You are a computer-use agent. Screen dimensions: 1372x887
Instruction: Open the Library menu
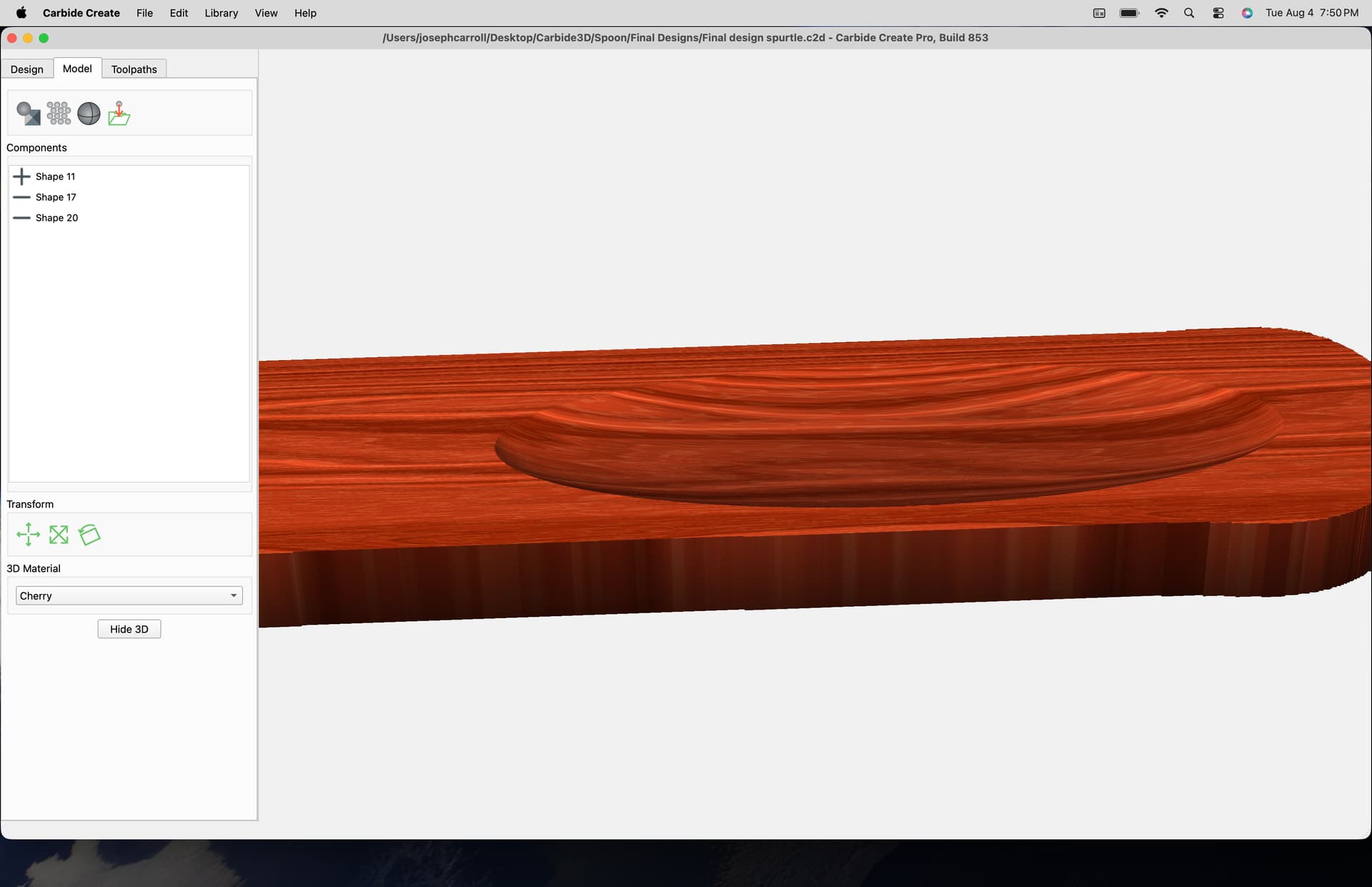222,13
